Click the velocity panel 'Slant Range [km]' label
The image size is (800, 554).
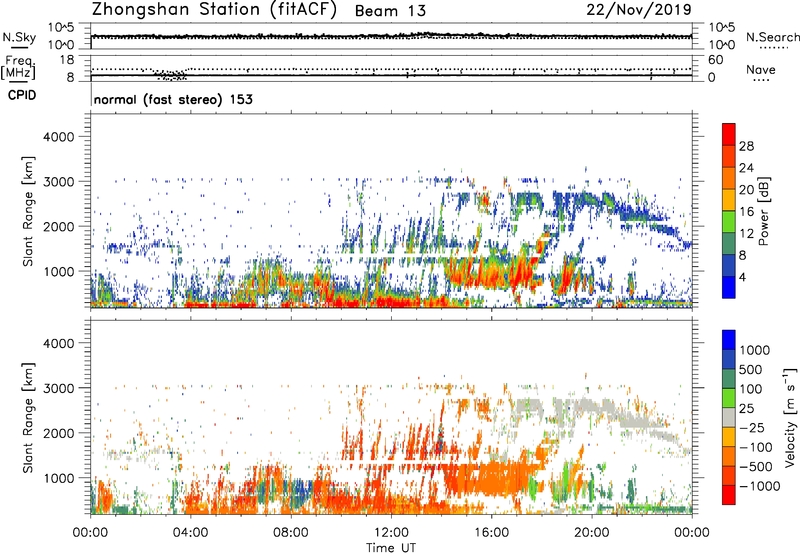tap(28, 418)
